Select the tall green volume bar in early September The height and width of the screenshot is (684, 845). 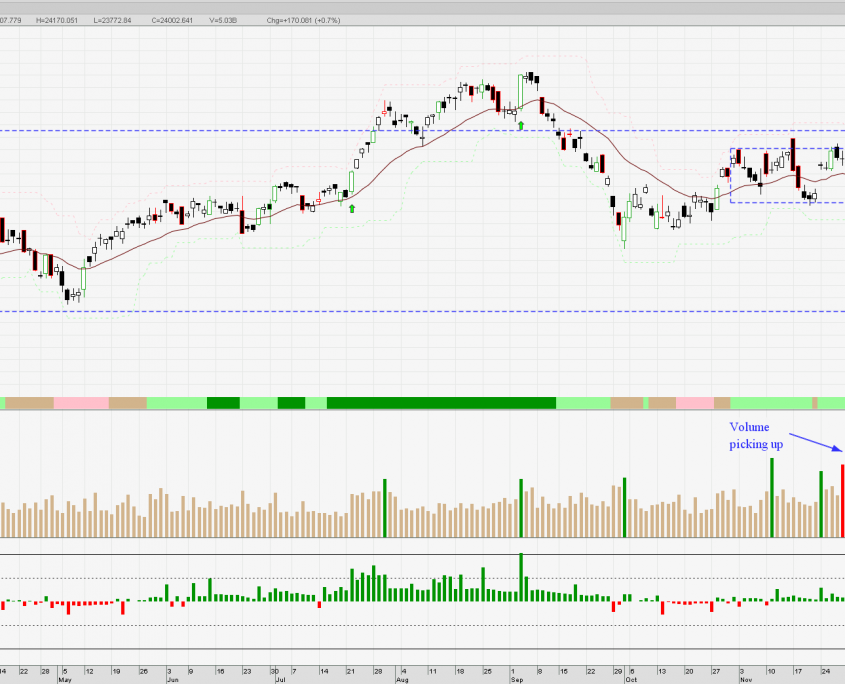[x=521, y=508]
